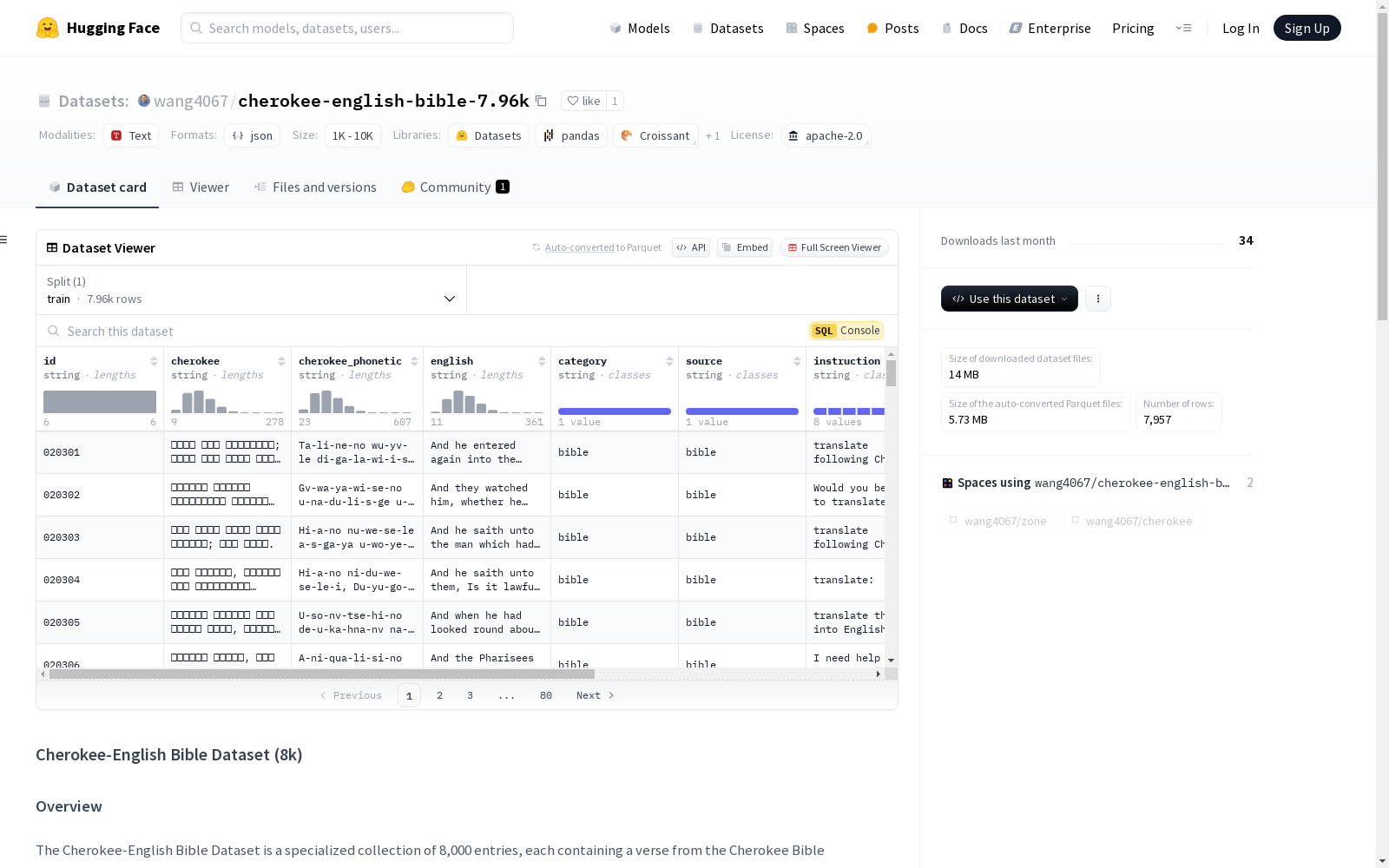Open Files and versions tab
The width and height of the screenshot is (1389, 868).
[315, 187]
